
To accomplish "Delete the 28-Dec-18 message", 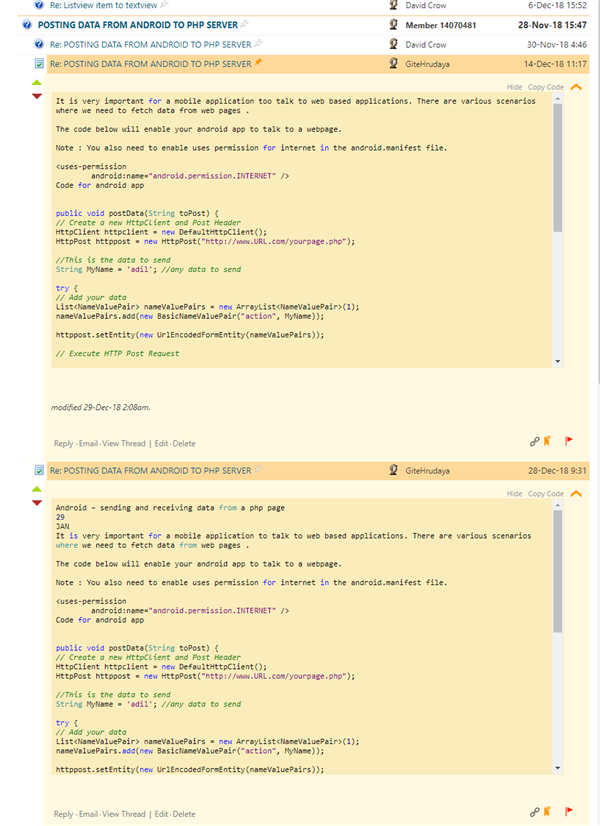I will 184,814.
